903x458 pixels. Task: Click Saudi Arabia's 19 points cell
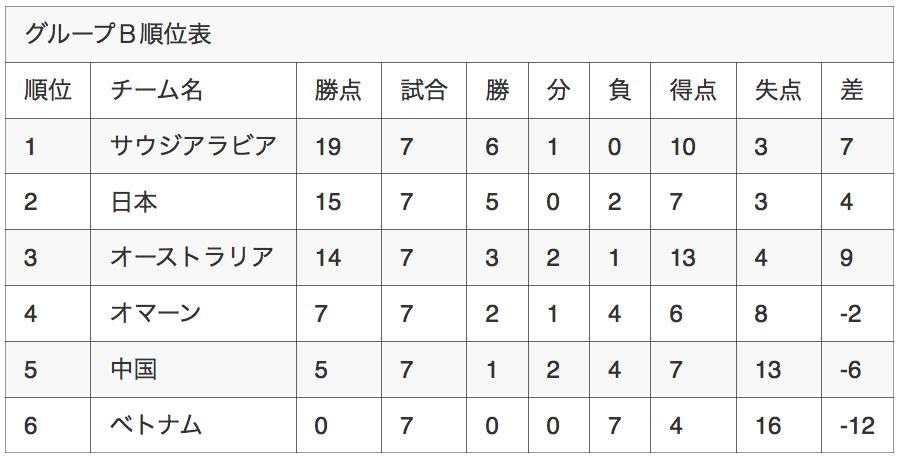pyautogui.click(x=339, y=146)
